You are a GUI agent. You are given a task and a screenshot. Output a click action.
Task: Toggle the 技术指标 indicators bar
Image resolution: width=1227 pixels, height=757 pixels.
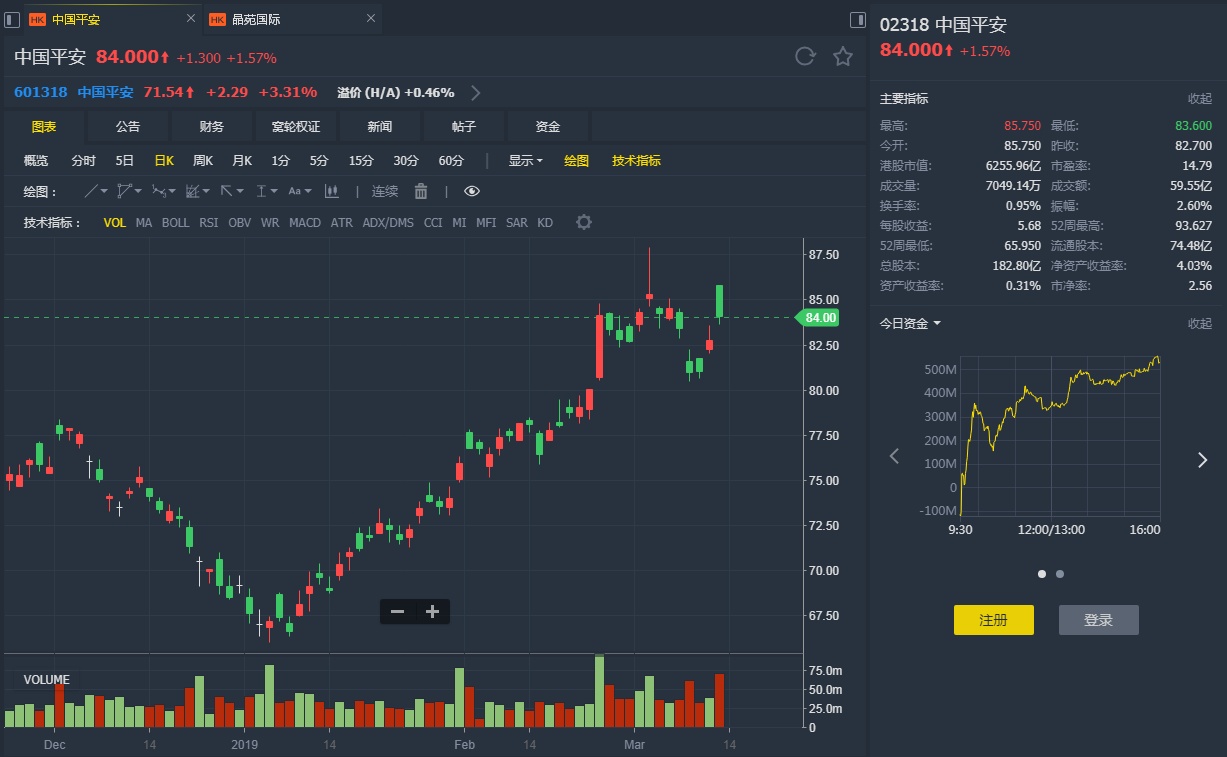click(636, 160)
